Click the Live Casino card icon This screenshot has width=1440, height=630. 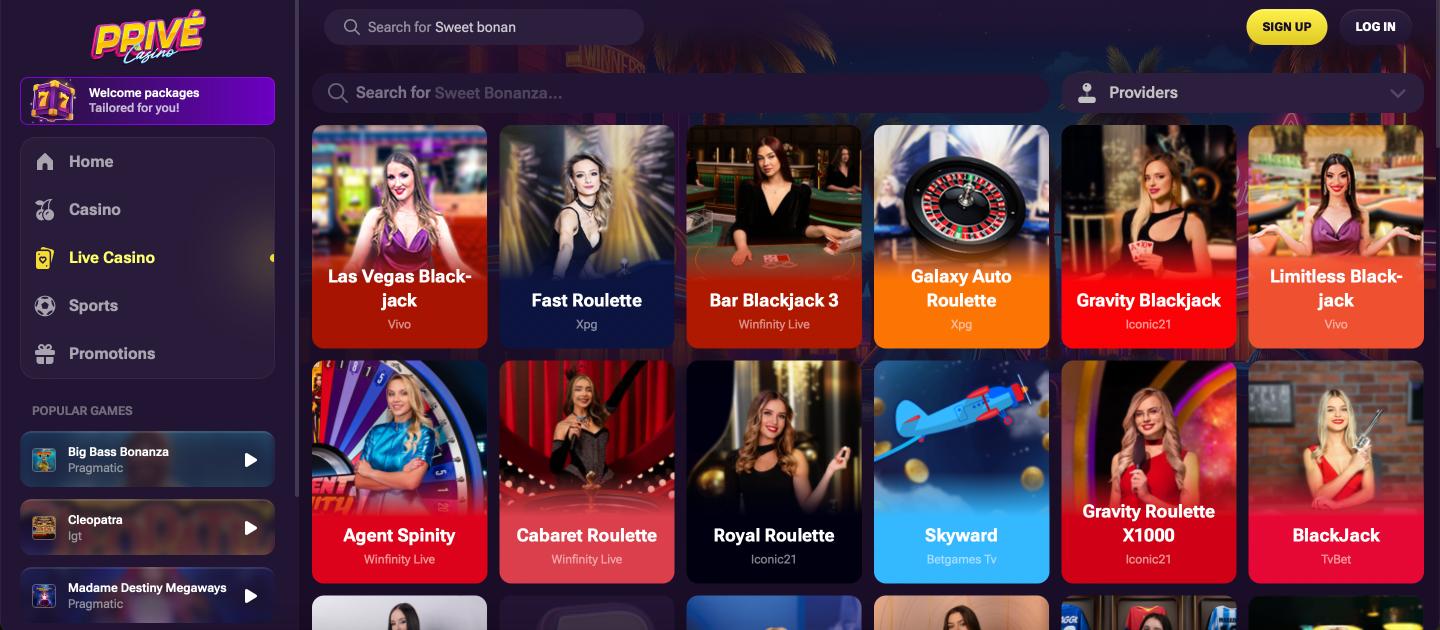tap(45, 257)
